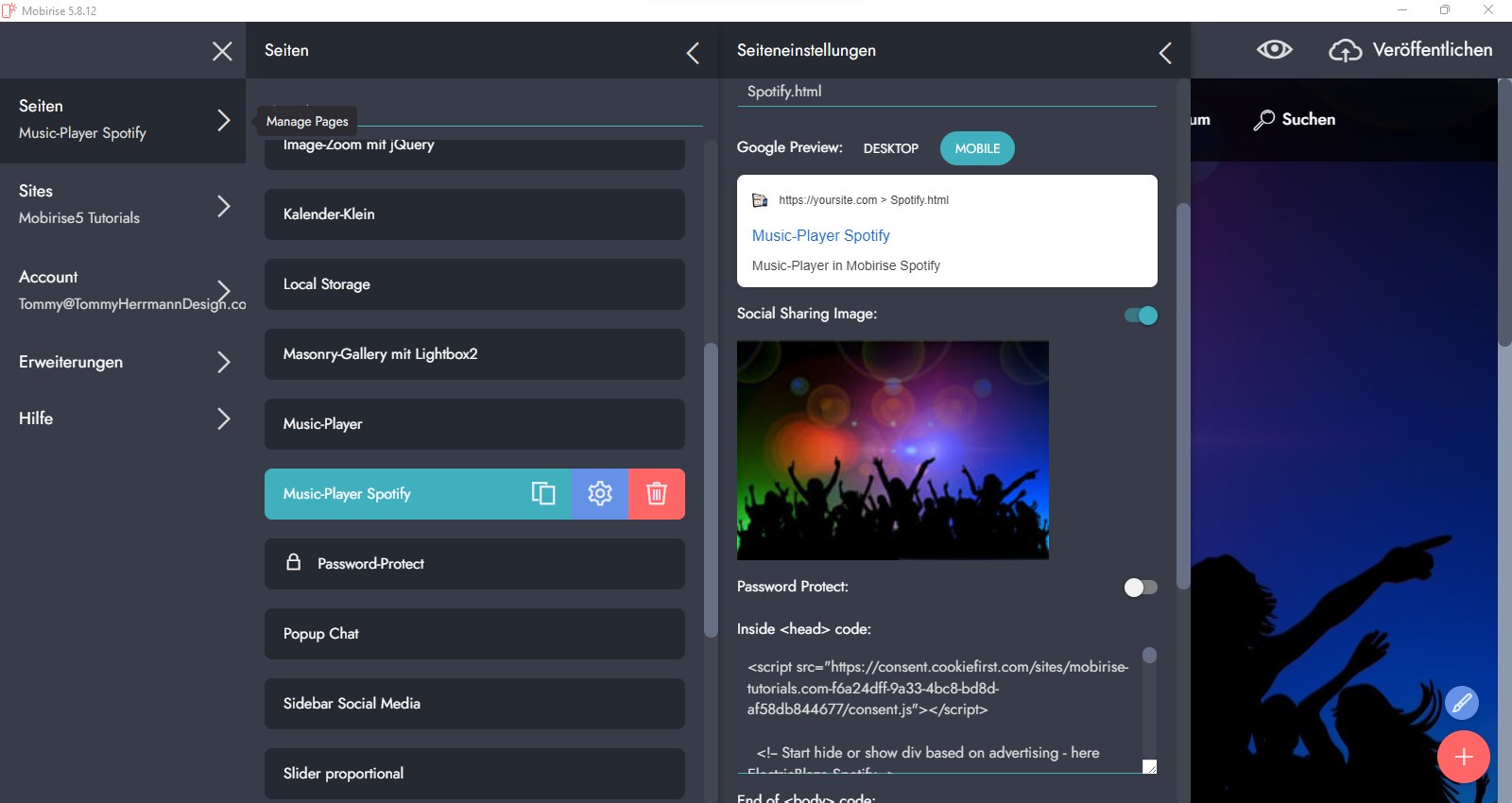The width and height of the screenshot is (1512, 803).
Task: Open the Local Storage page
Action: click(474, 284)
